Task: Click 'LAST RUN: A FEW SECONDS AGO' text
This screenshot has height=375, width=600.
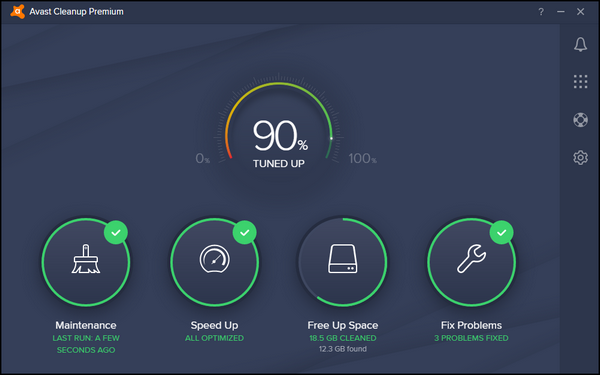Action: point(86,344)
